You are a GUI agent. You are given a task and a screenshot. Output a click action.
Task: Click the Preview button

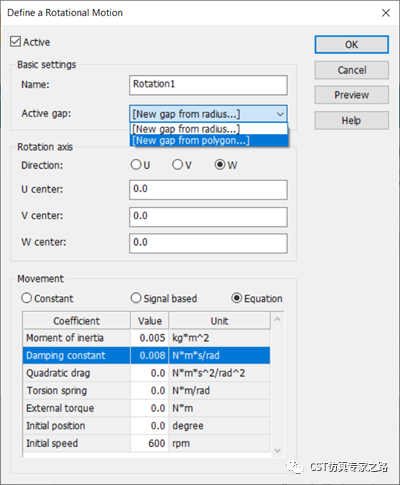click(x=351, y=95)
